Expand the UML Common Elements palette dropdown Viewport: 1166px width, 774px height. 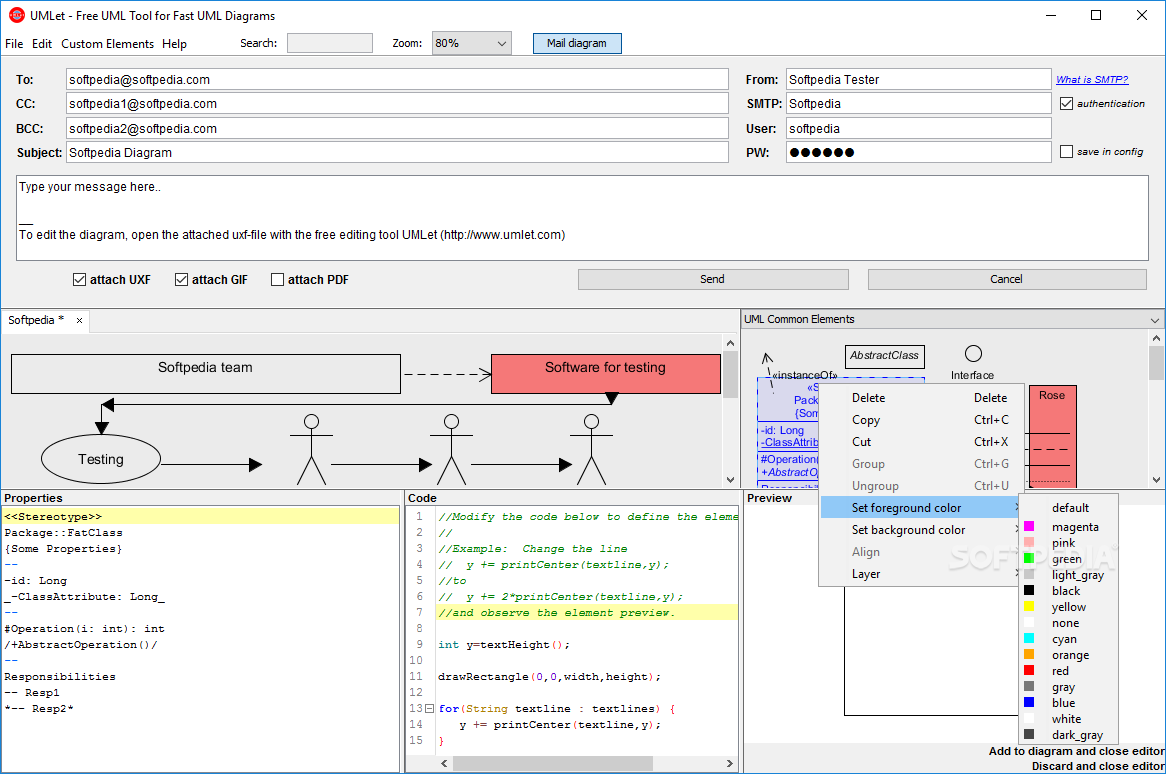pyautogui.click(x=1156, y=320)
